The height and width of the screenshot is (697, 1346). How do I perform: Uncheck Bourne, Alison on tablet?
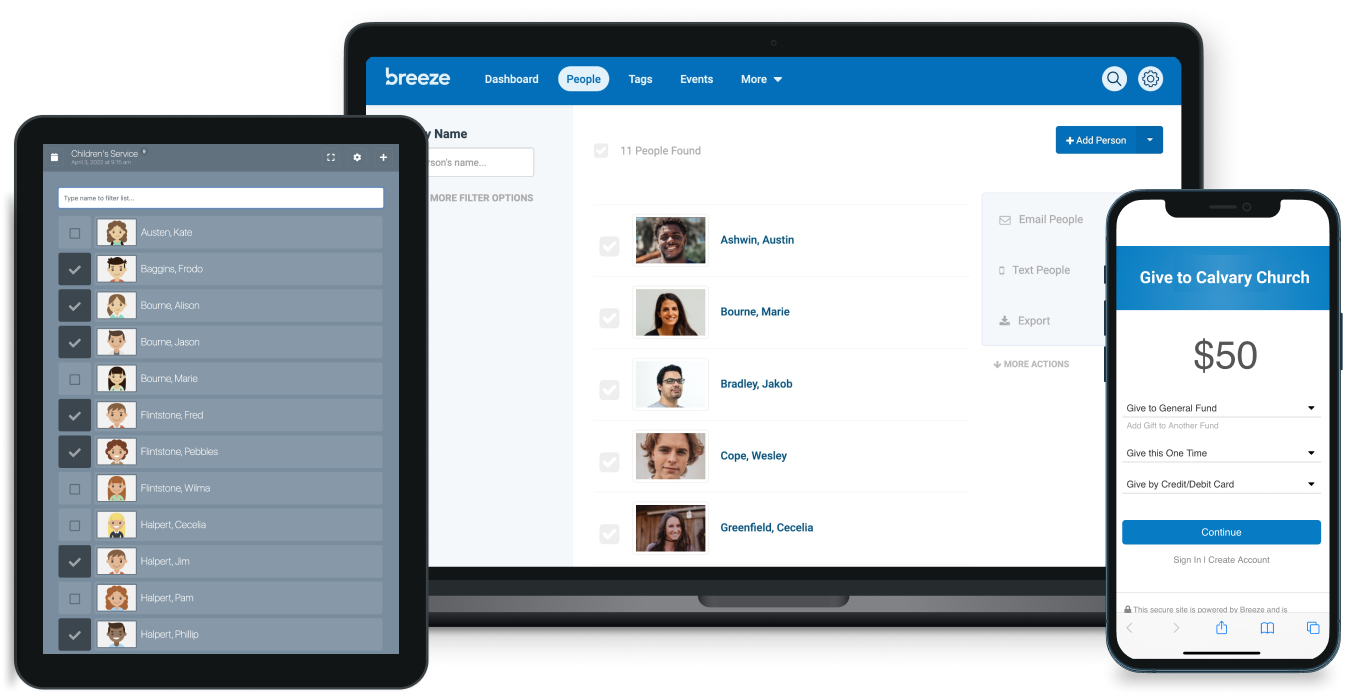click(x=75, y=305)
